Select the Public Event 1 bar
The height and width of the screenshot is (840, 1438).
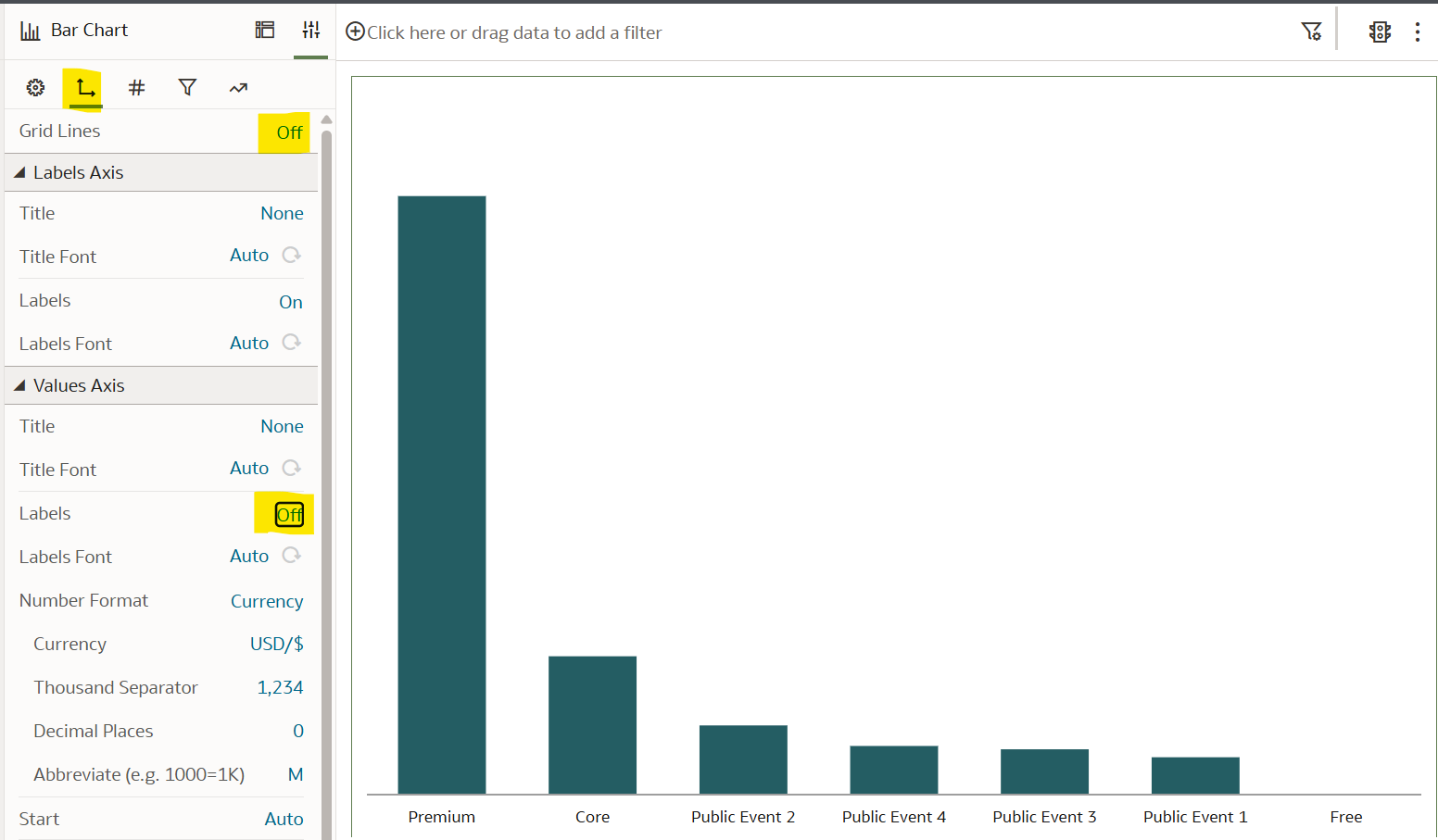click(1195, 775)
